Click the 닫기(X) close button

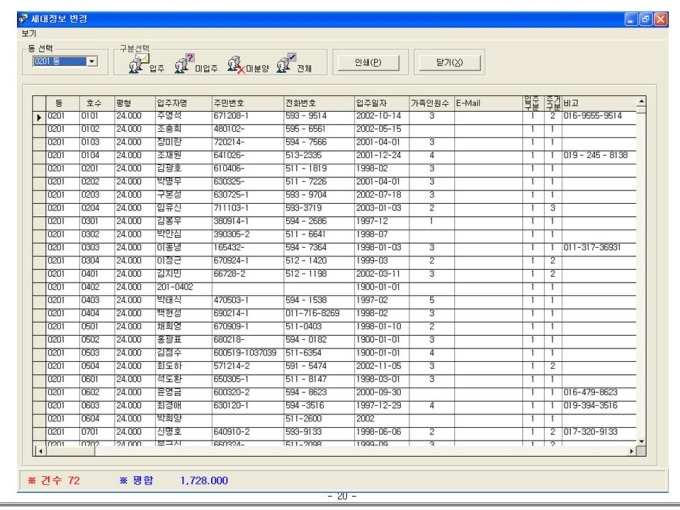[x=449, y=62]
